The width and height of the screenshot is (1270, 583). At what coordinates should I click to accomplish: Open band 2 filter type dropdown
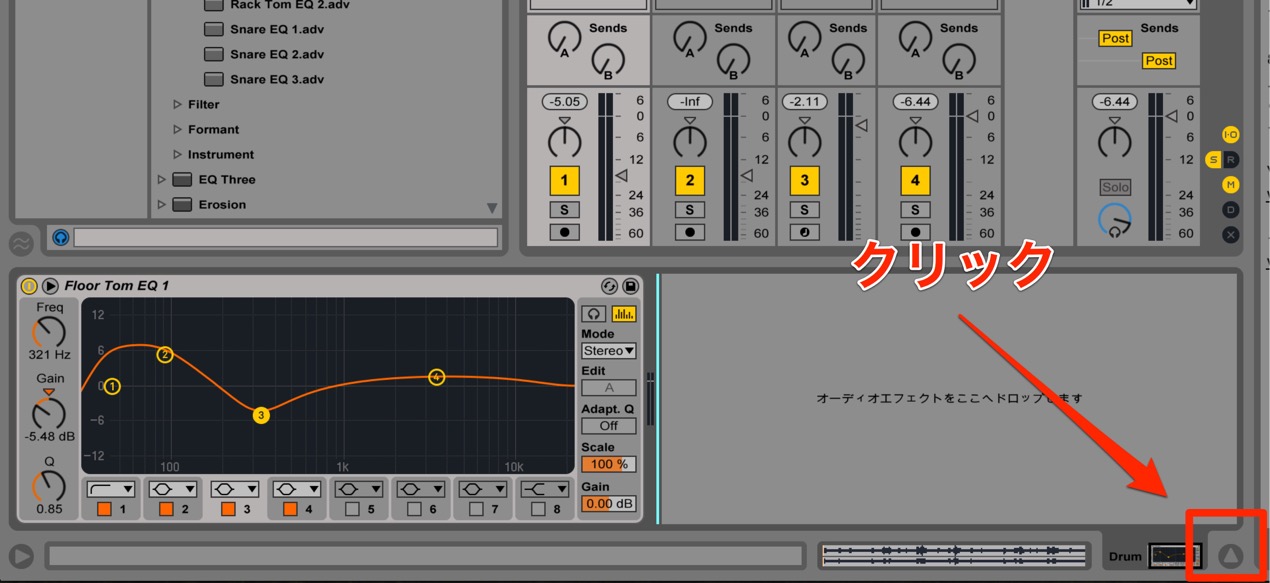tap(173, 489)
